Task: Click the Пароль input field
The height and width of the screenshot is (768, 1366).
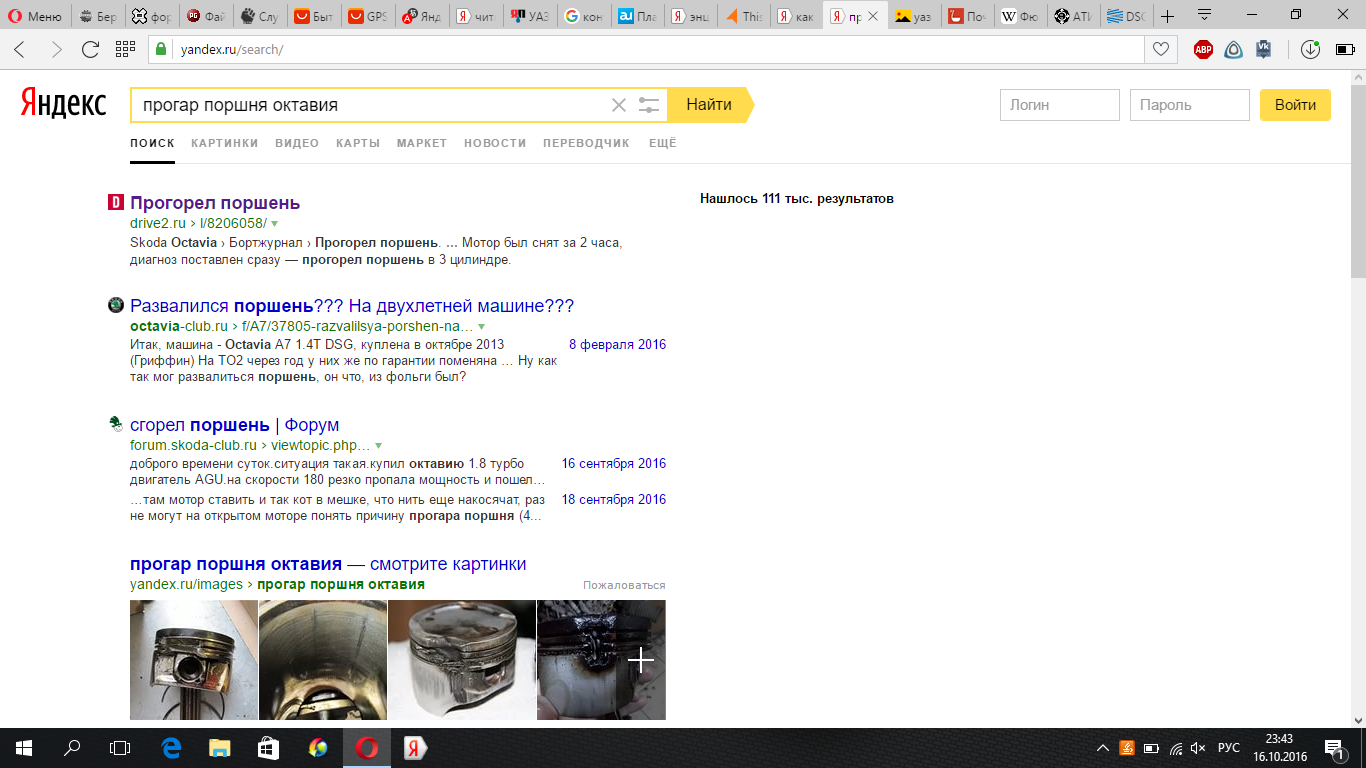Action: point(1190,105)
